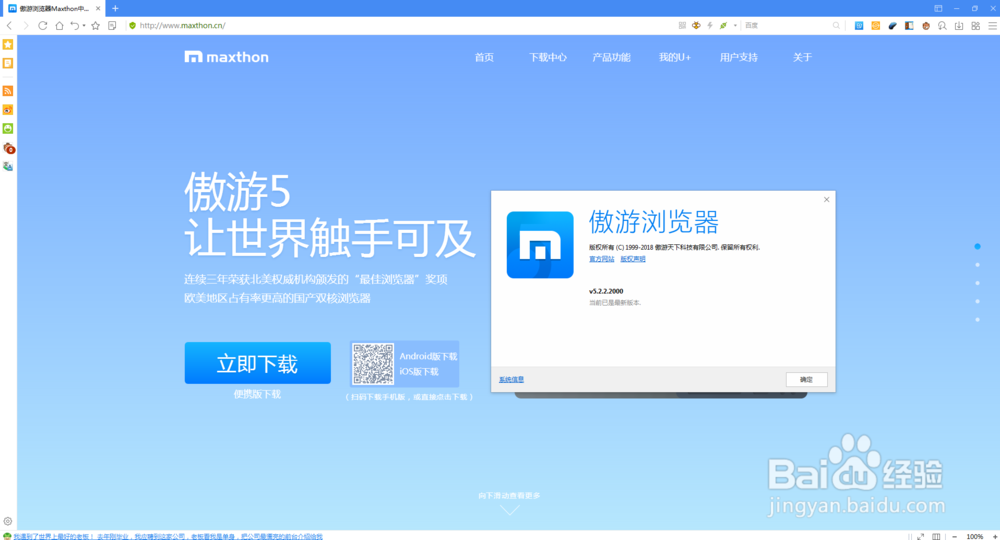Click the iOS版下载 link

[419, 372]
